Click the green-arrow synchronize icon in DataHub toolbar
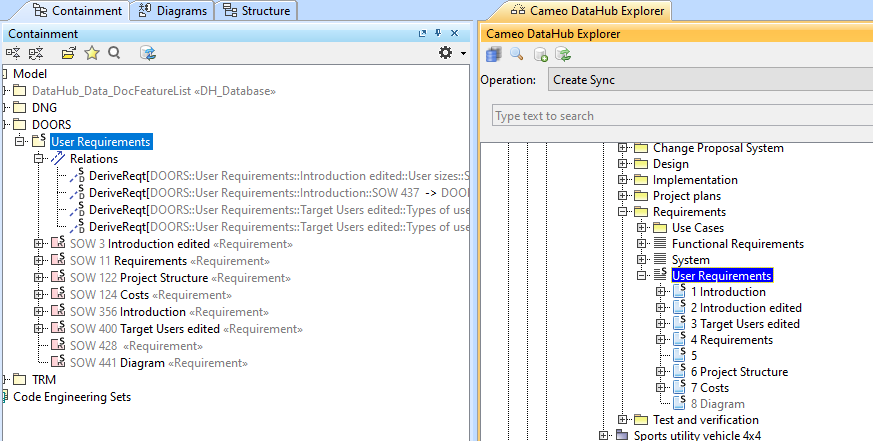This screenshot has height=441, width=873. (563, 54)
